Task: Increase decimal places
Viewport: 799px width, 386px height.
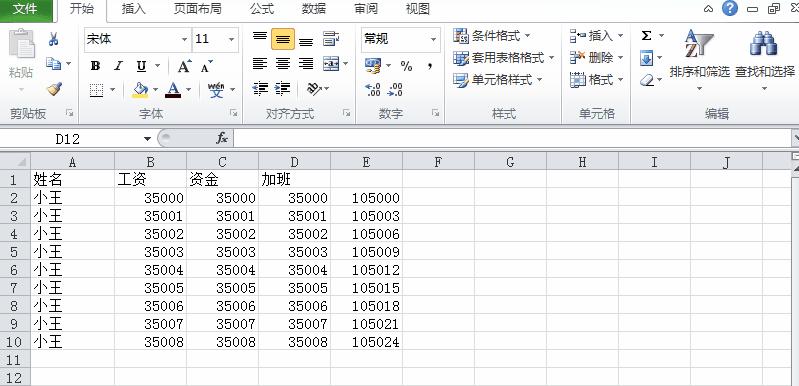Action: [x=373, y=90]
